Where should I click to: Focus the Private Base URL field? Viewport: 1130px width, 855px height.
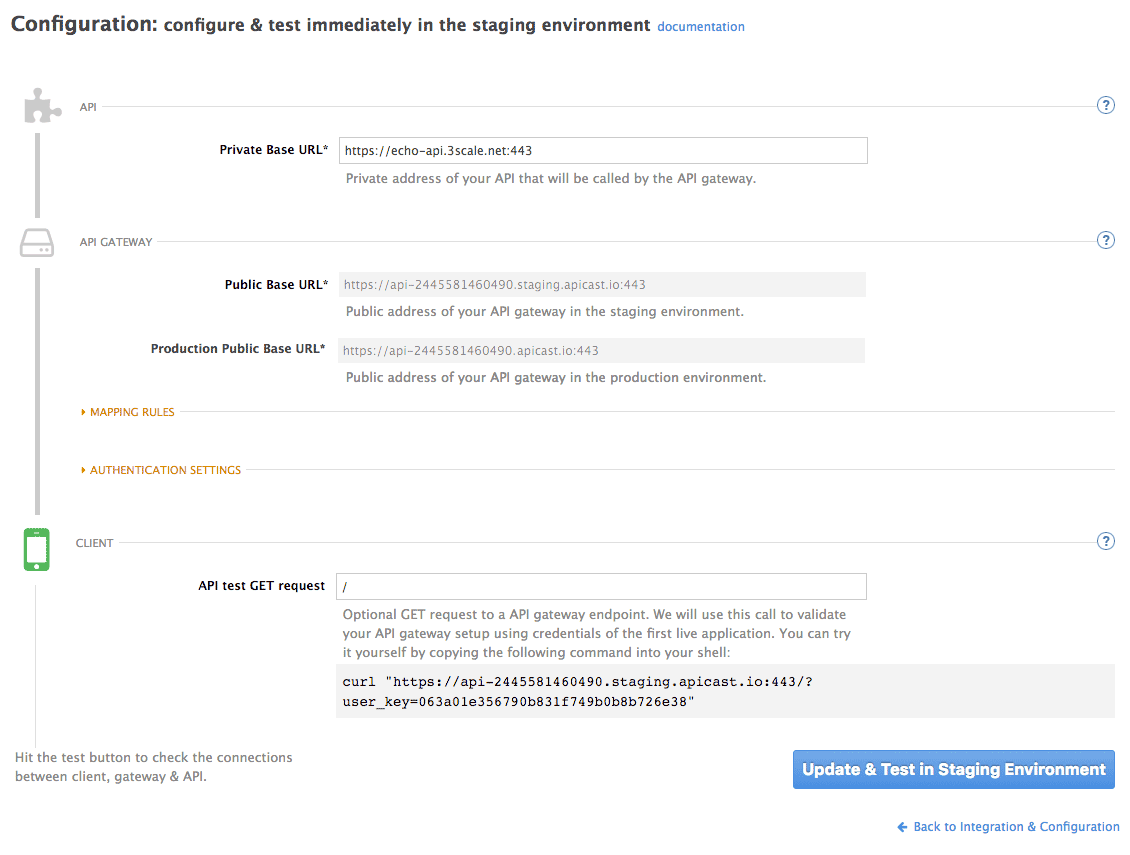coord(603,151)
